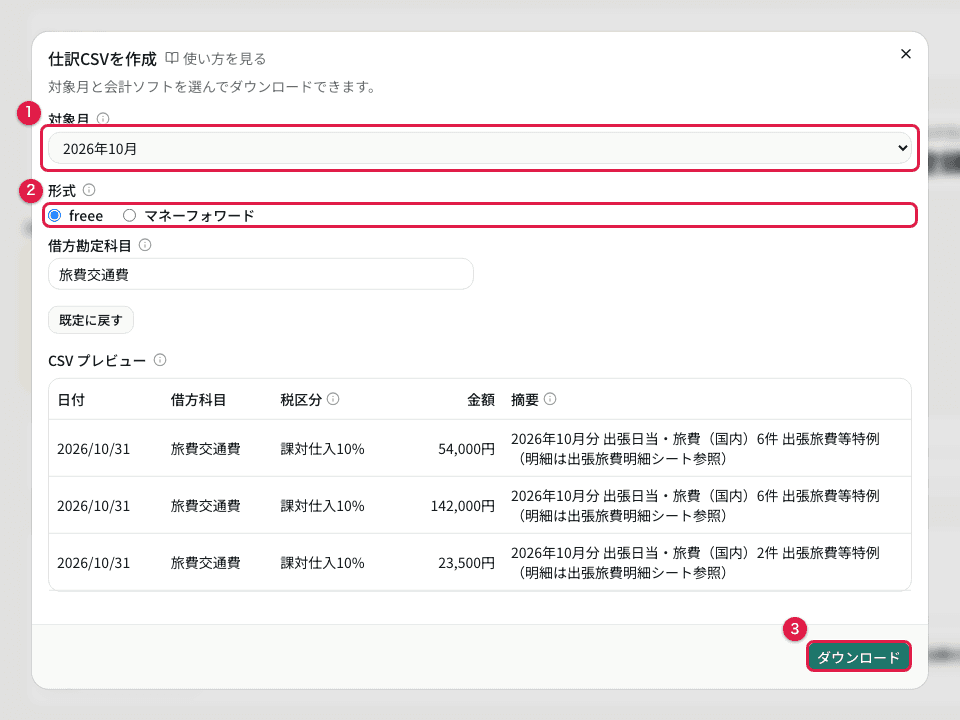This screenshot has width=960, height=720.
Task: Click info icon next to 対象月
Action: point(103,118)
